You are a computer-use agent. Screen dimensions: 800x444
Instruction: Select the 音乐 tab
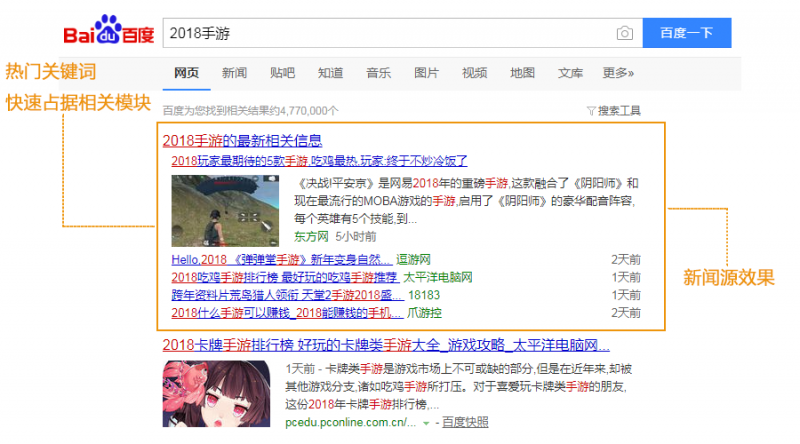[378, 73]
